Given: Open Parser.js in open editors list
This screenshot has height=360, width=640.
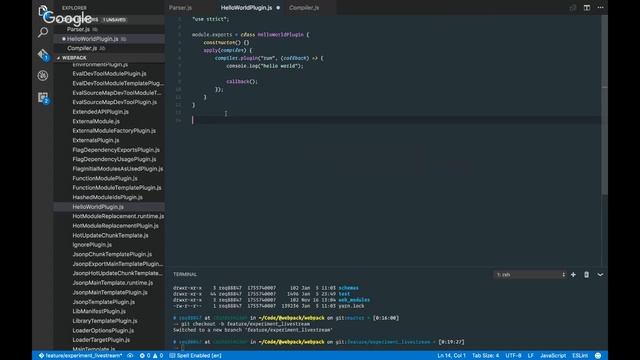Looking at the screenshot, I should 109,29.
